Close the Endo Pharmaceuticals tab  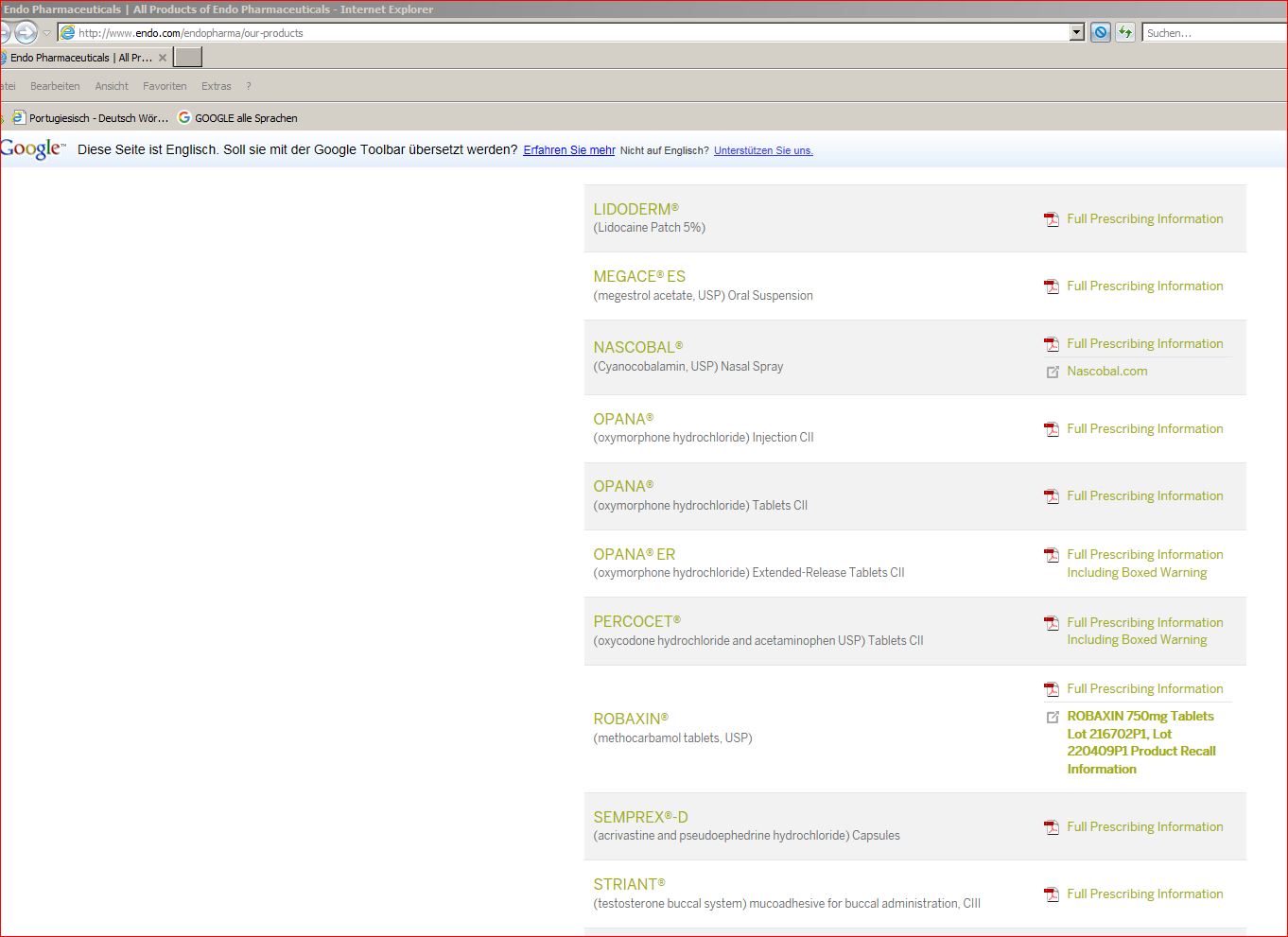[x=163, y=58]
